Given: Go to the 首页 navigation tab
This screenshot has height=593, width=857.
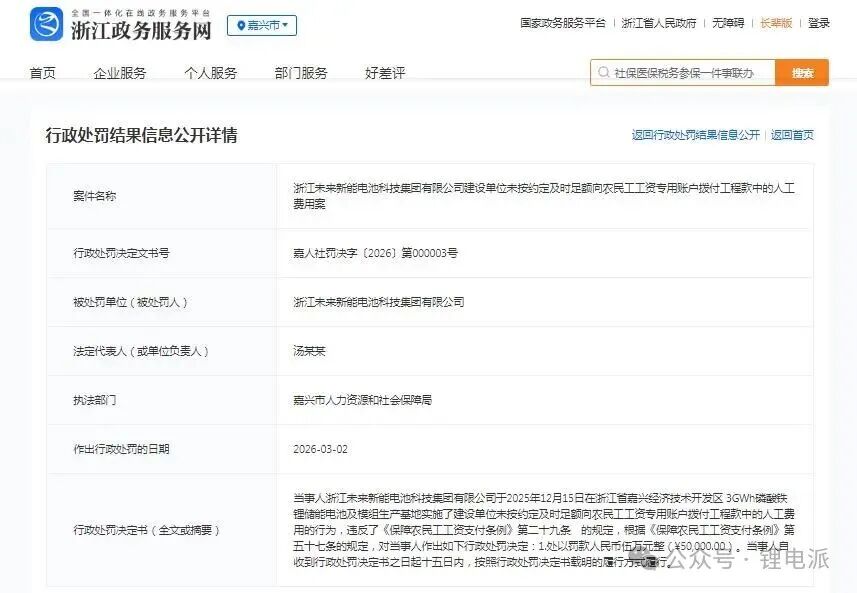Looking at the screenshot, I should tap(43, 73).
